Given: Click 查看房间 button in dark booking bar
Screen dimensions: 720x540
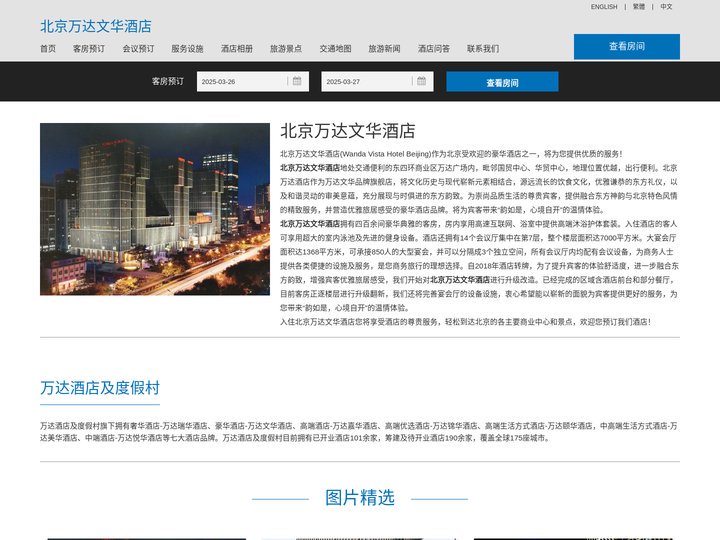Looking at the screenshot, I should [502, 82].
